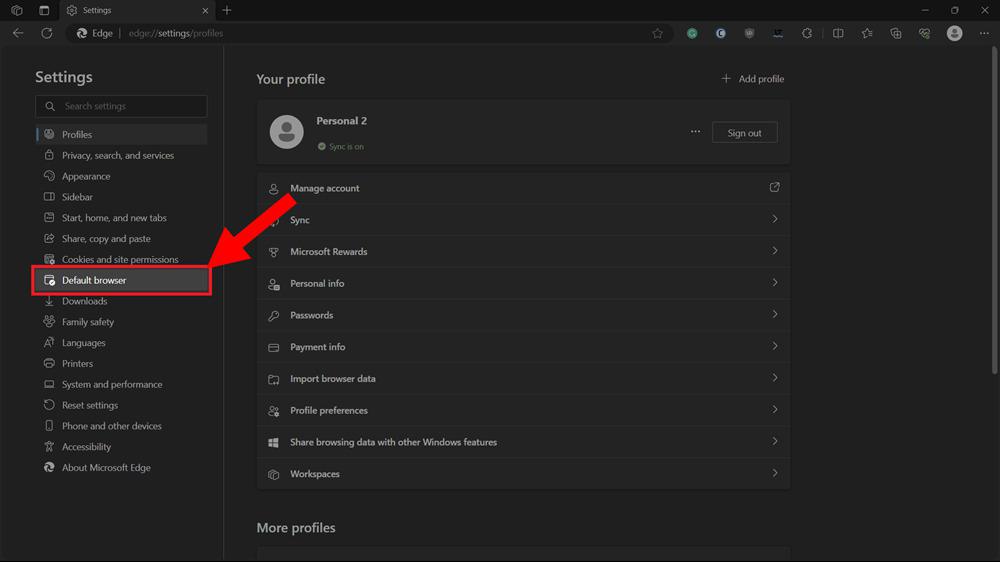Click Sync is on status text
Image resolution: width=1000 pixels, height=562 pixels.
click(346, 147)
